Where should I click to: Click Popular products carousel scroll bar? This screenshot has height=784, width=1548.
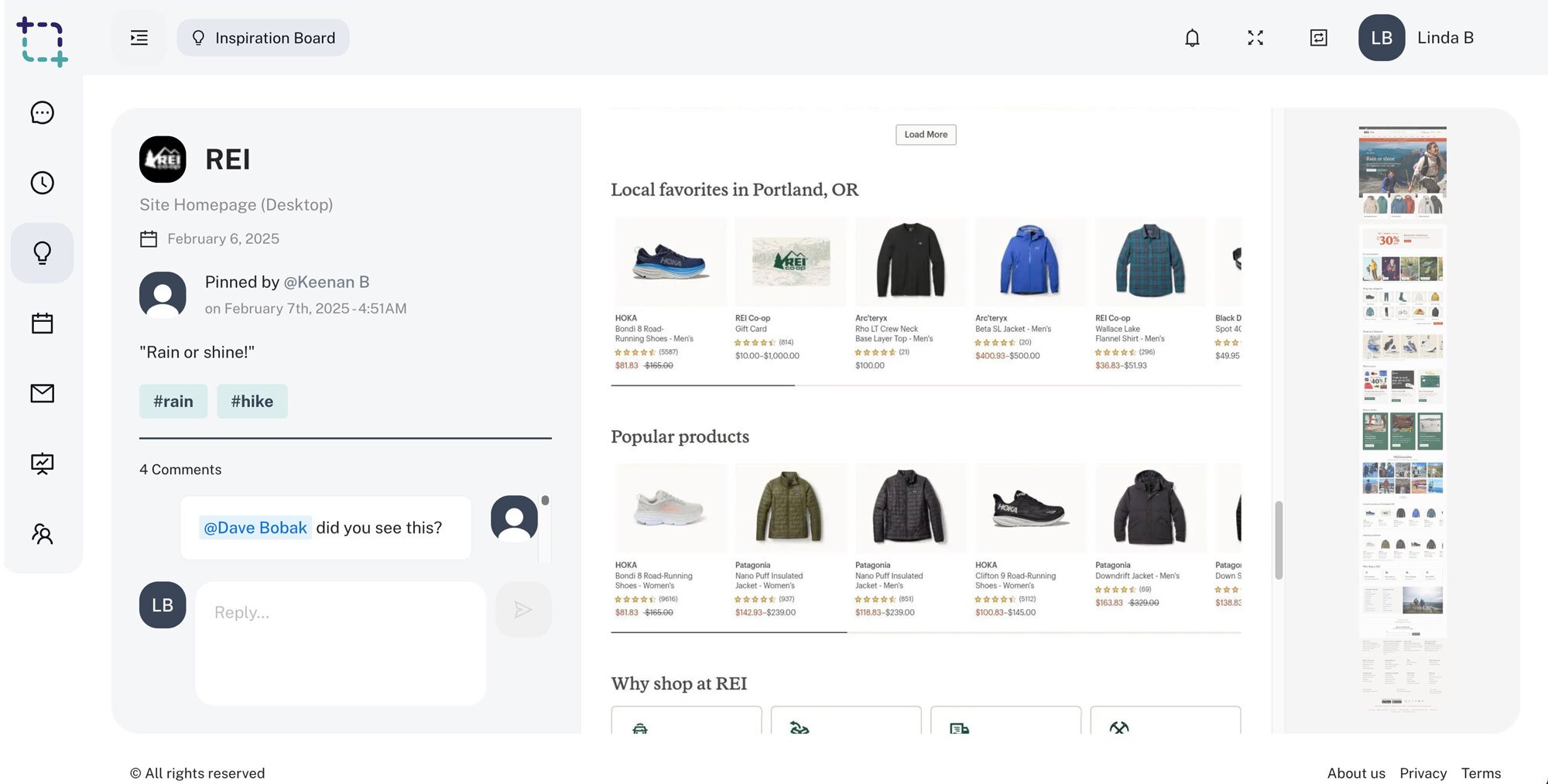tap(728, 632)
